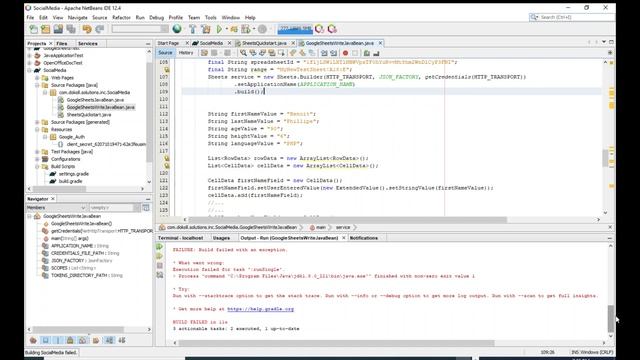The image size is (640, 360).
Task: Toggle Sort by Source button in Navigator
Action: click(x=122, y=340)
